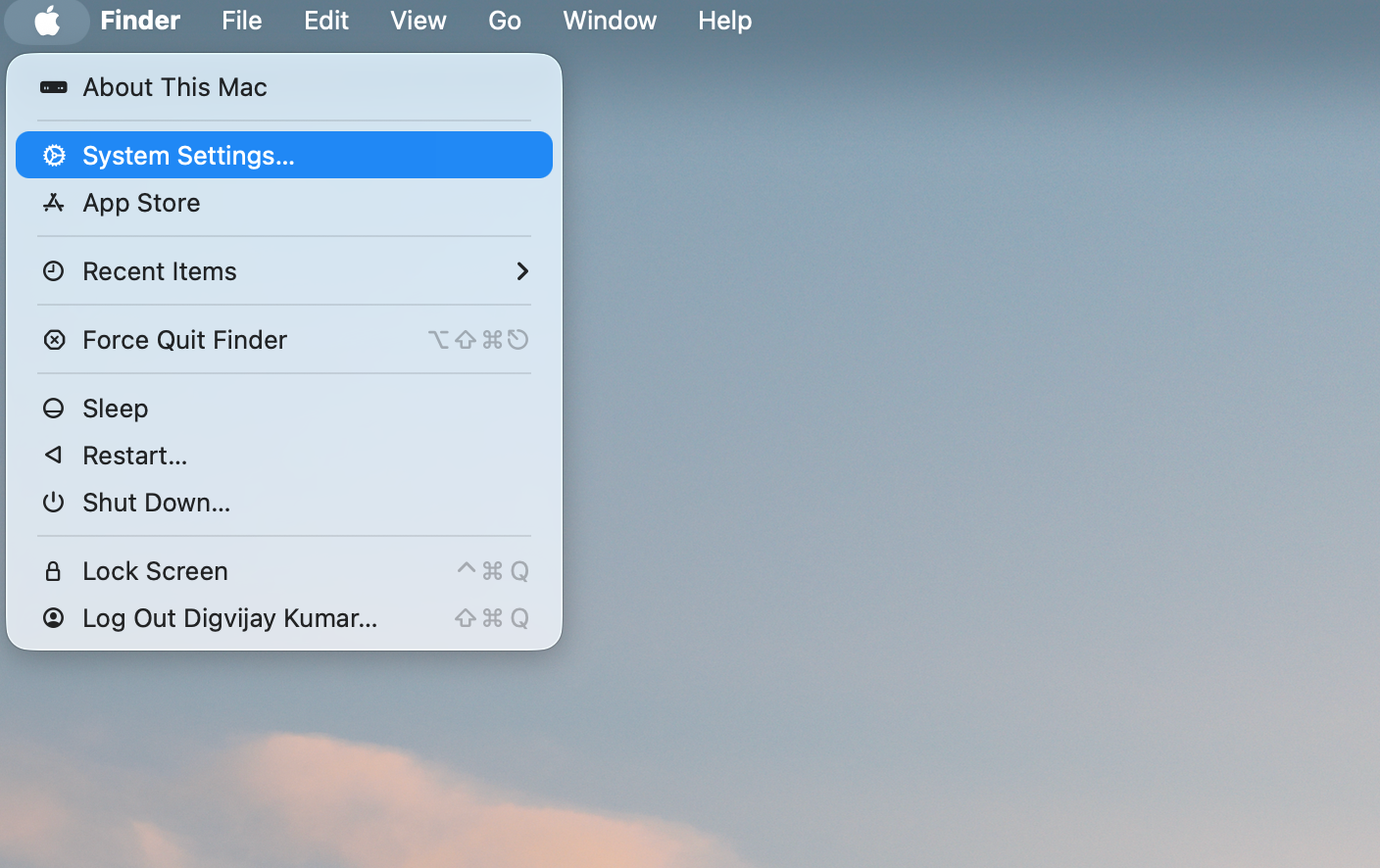This screenshot has height=868, width=1380.
Task: Open the Go menu
Action: pos(504,21)
